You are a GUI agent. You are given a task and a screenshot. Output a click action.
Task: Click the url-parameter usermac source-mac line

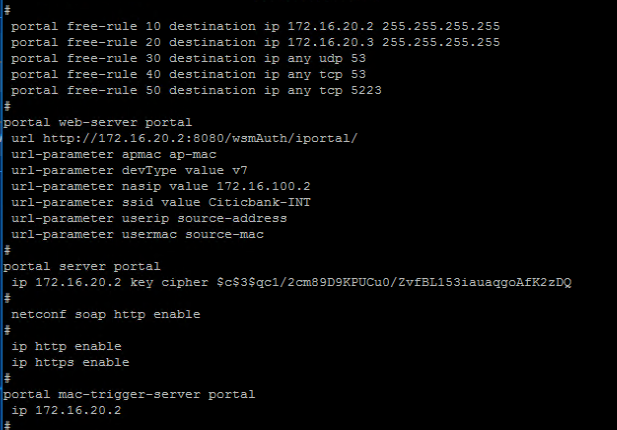coord(142,234)
